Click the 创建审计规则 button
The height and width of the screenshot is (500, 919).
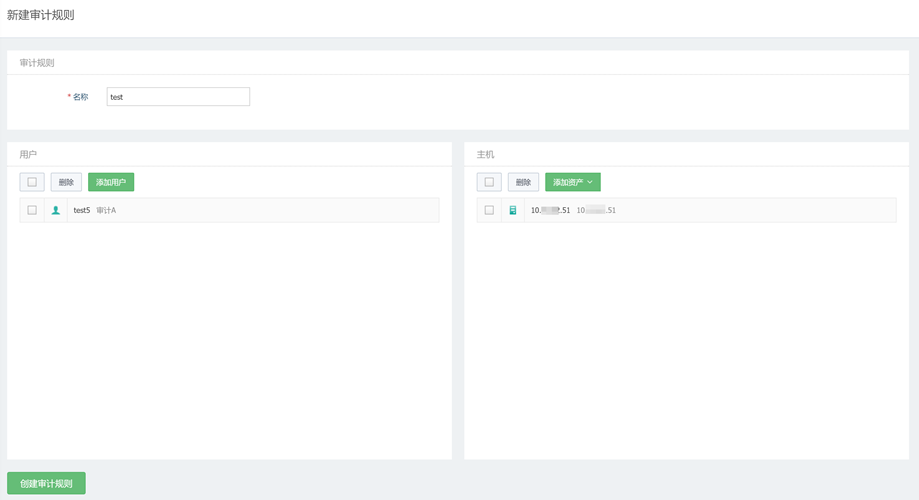[46, 484]
